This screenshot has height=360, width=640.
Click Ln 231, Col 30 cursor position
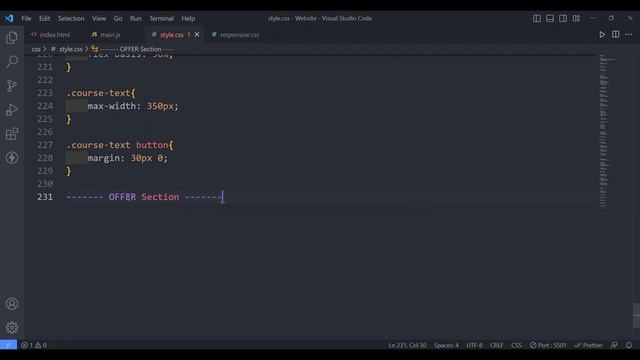click(x=407, y=345)
